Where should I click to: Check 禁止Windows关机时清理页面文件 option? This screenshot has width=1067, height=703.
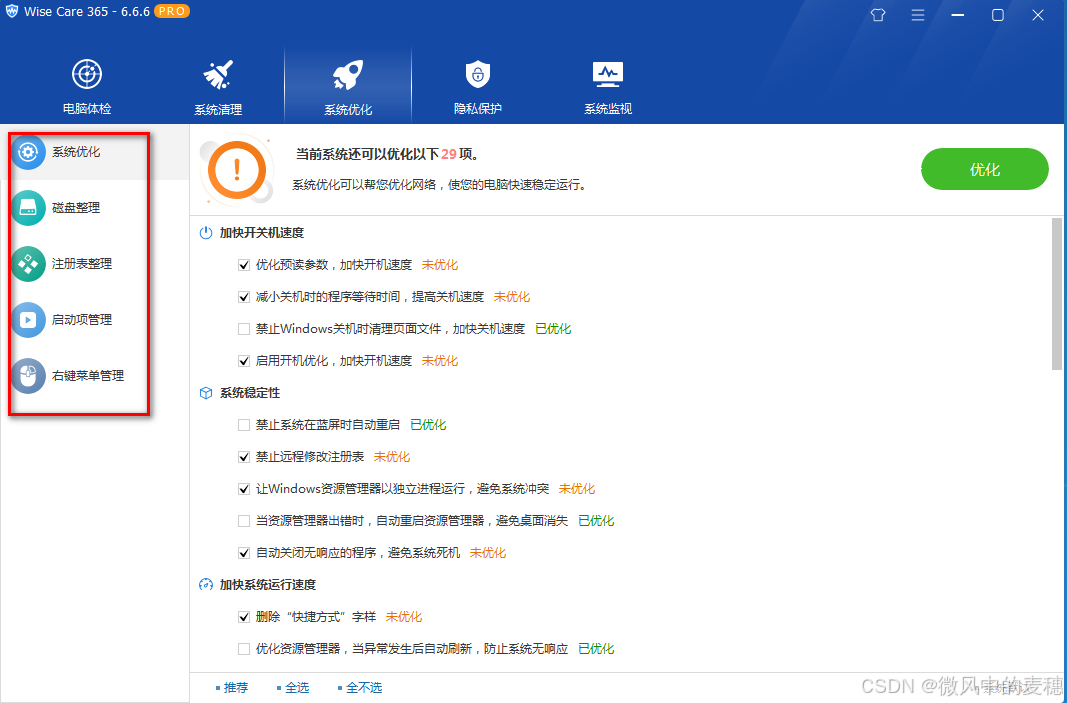coord(244,329)
